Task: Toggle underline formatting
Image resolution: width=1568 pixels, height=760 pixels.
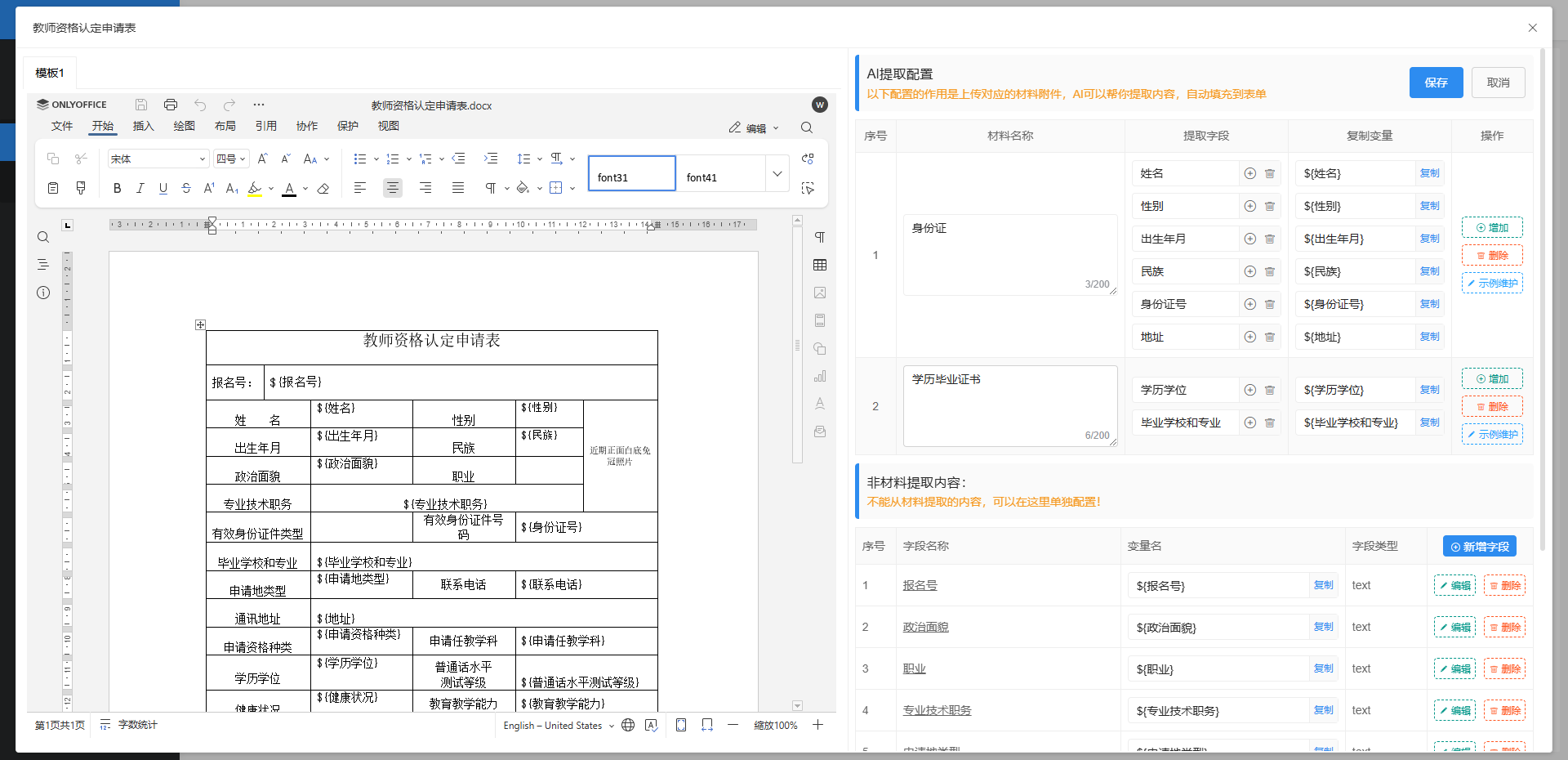Action: (163, 188)
